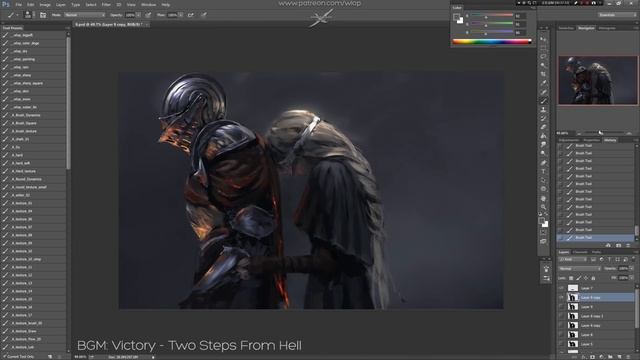
Task: Open the File menu
Action: (18, 4)
